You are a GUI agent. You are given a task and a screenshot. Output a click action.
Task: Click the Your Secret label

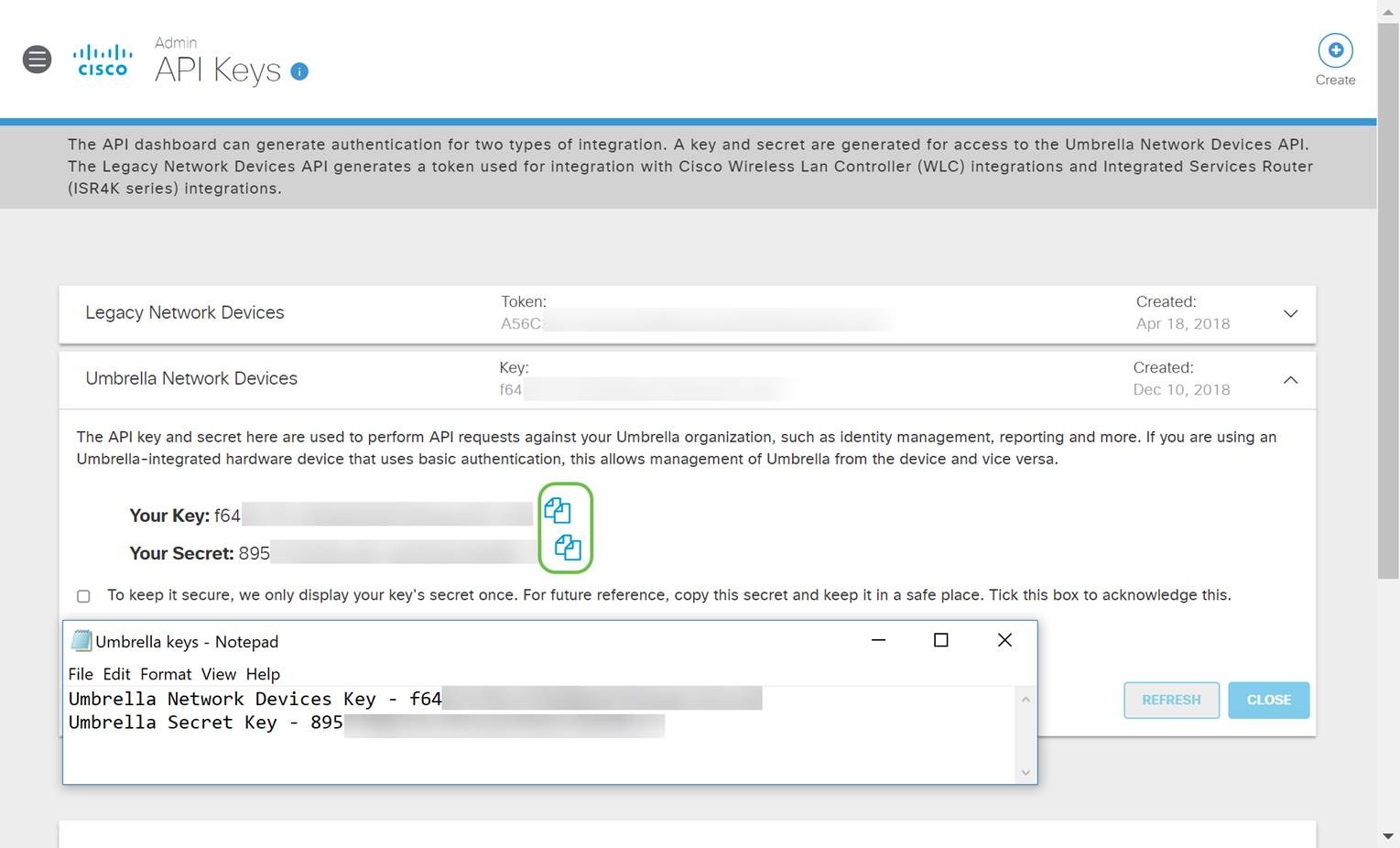click(181, 553)
